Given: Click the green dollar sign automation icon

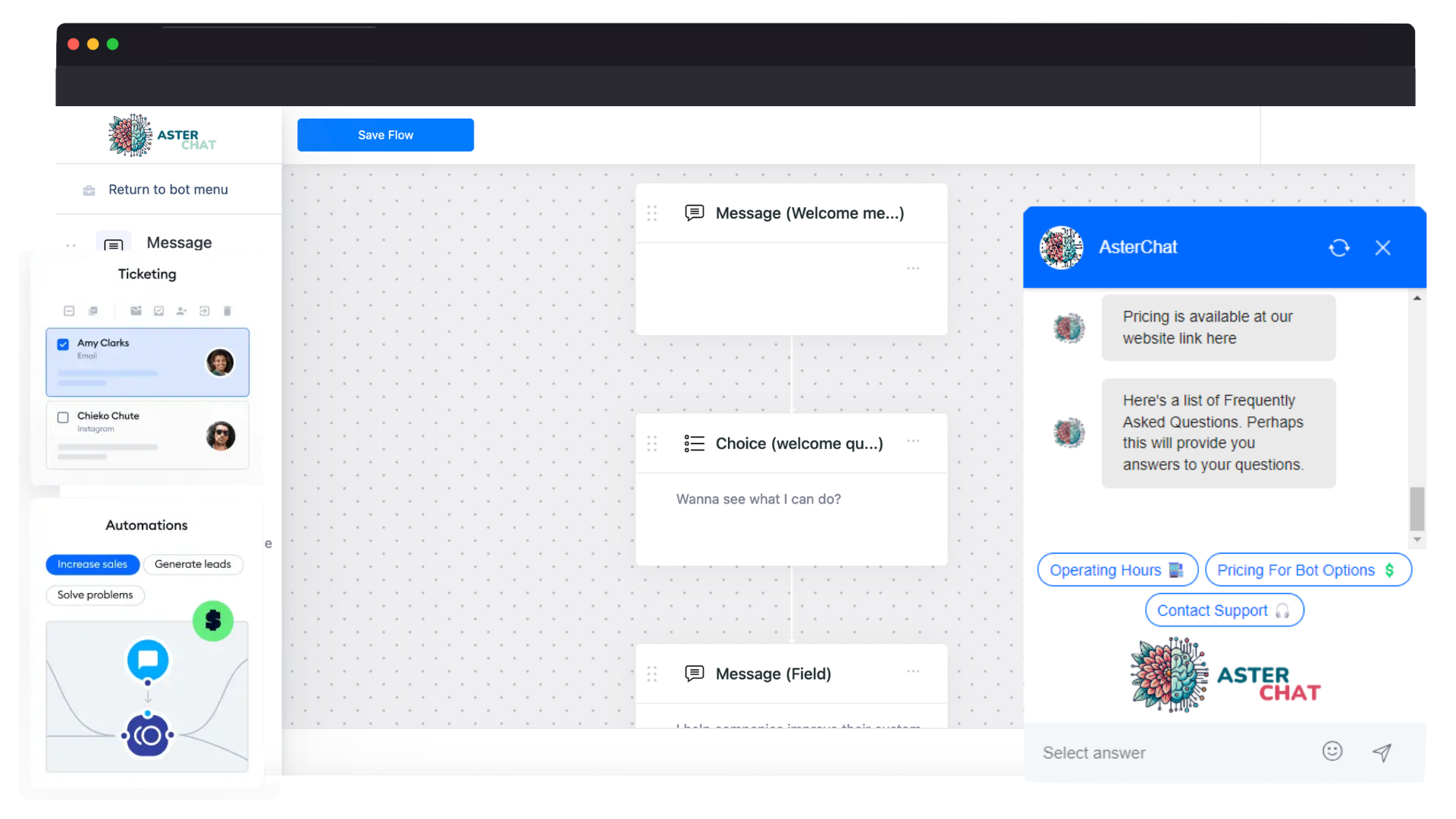Looking at the screenshot, I should [213, 621].
